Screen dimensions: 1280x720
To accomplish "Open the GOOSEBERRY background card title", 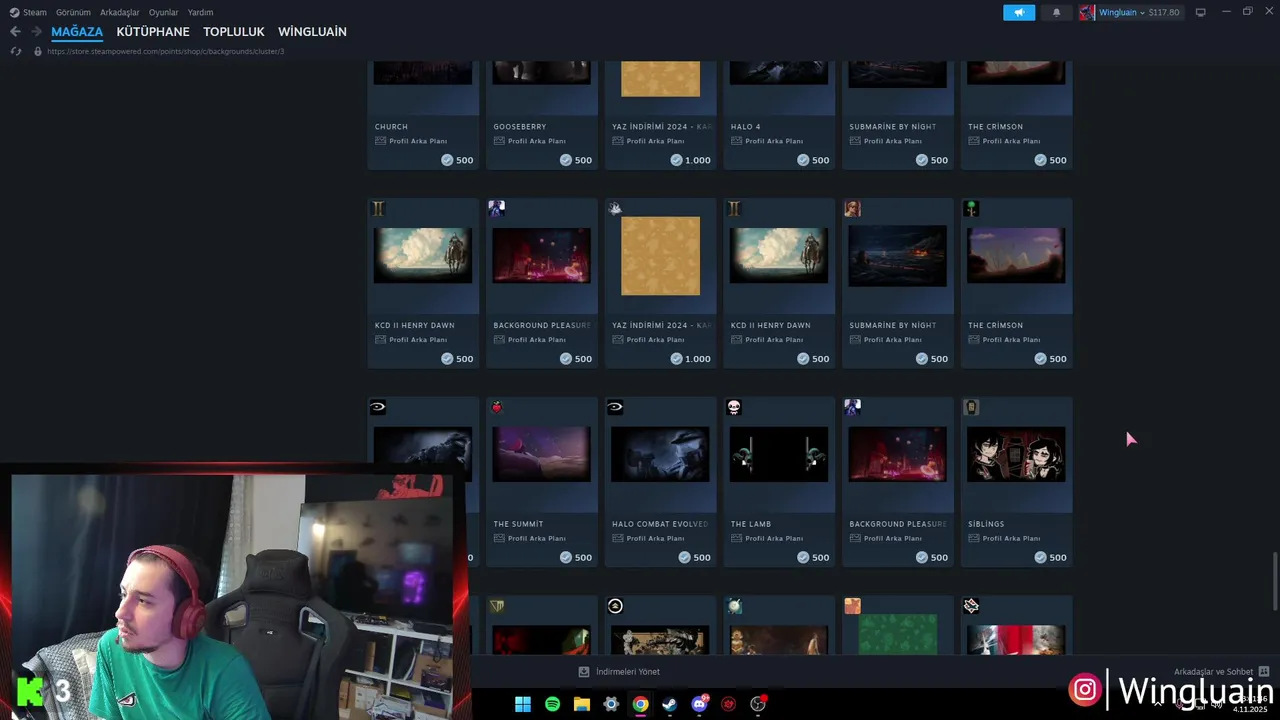I will [x=519, y=127].
